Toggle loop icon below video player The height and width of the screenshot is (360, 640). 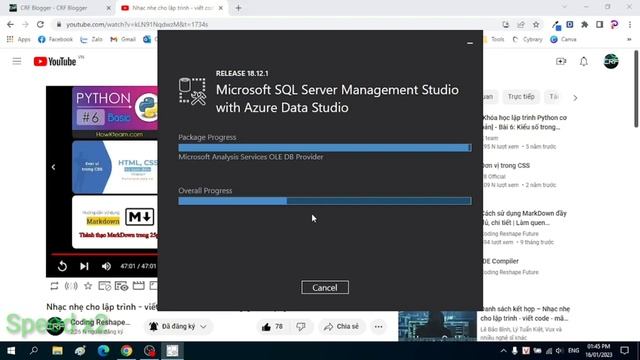coord(54,286)
